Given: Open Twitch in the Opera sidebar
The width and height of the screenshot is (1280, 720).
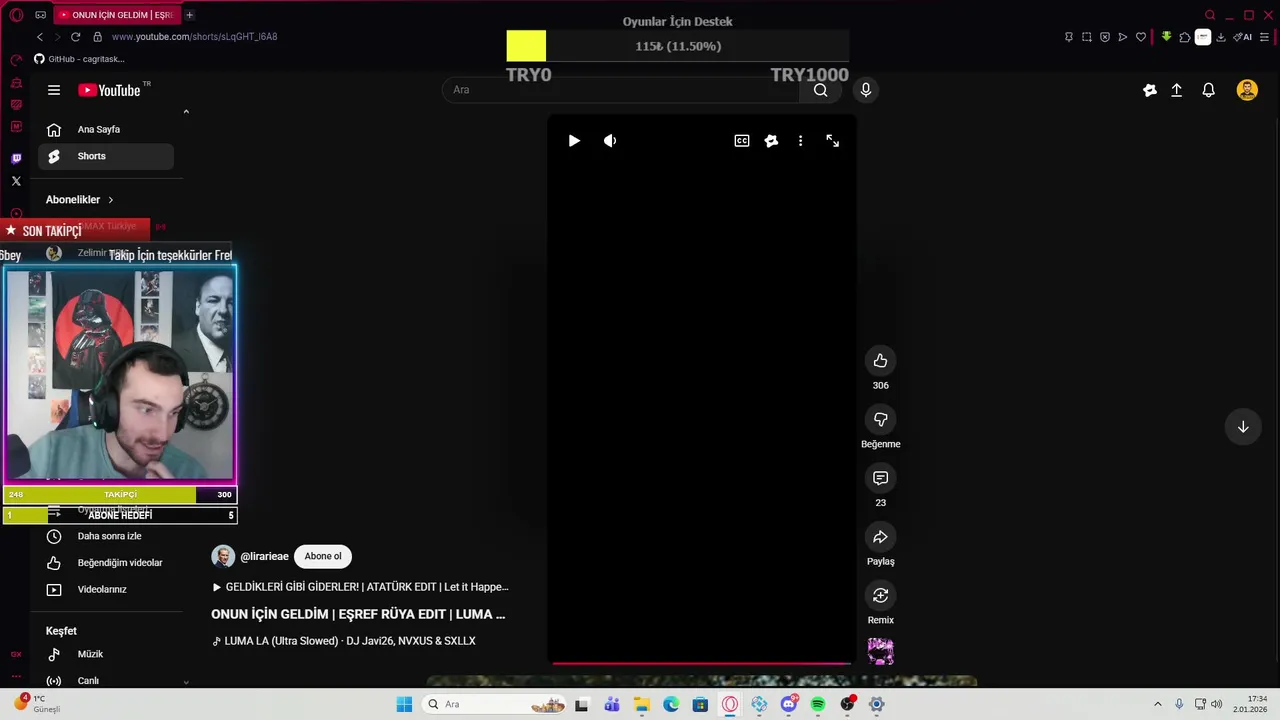Looking at the screenshot, I should coord(16,158).
